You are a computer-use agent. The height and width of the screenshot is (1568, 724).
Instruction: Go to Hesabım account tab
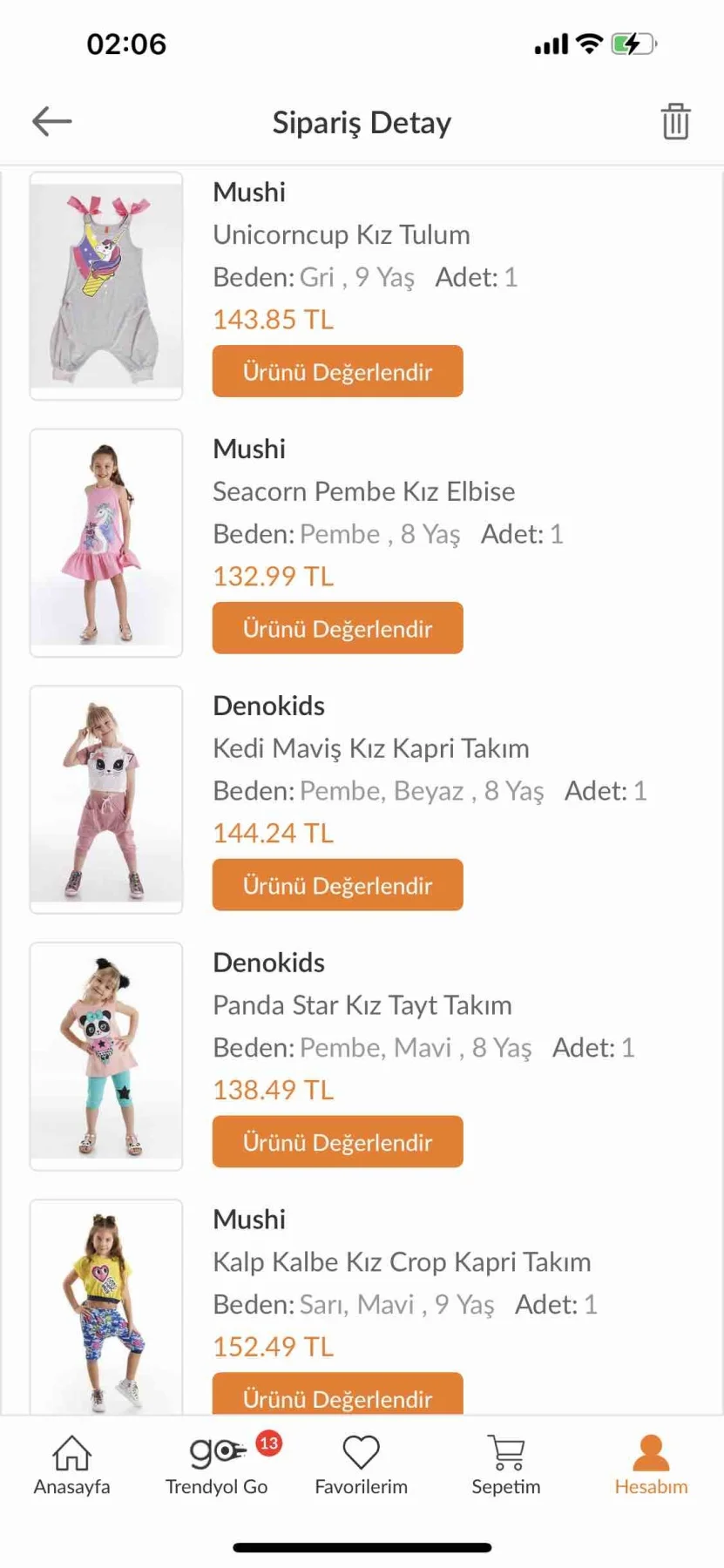click(651, 1464)
